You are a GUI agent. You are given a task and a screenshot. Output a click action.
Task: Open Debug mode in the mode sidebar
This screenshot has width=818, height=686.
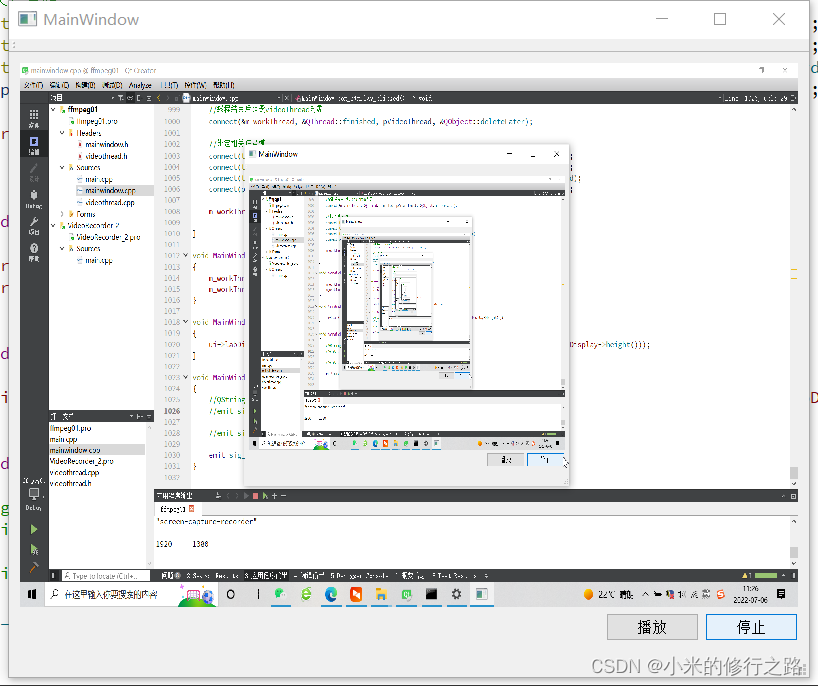(x=33, y=199)
